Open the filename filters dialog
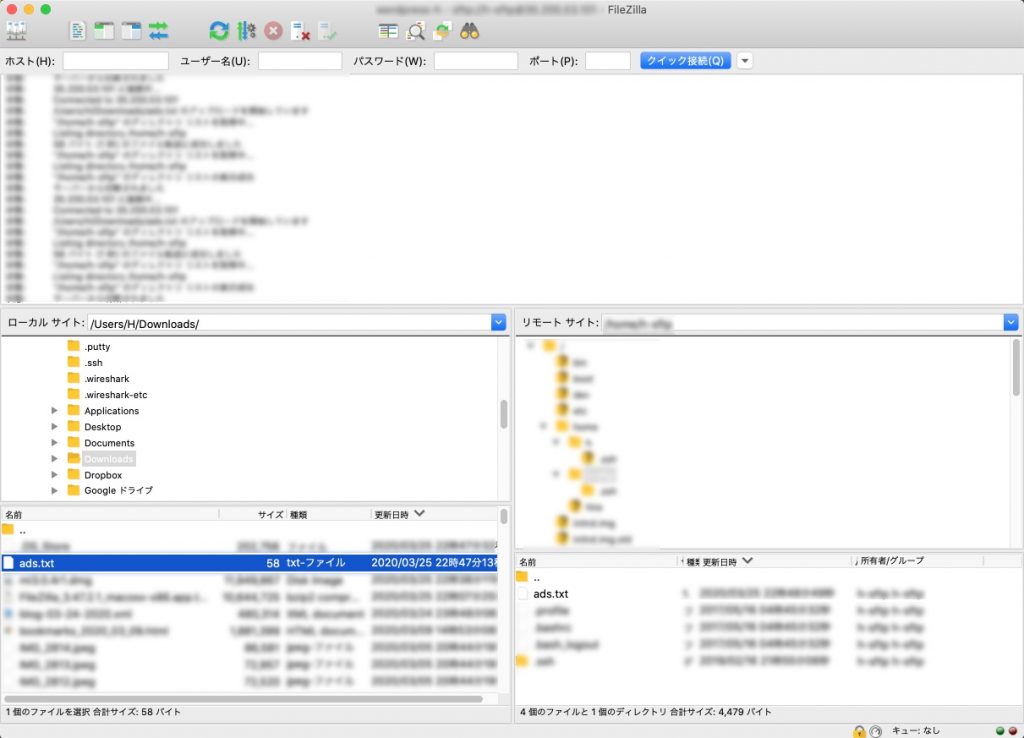 [x=387, y=30]
